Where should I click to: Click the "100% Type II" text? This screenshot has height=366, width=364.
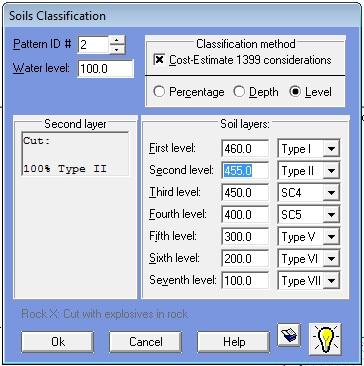point(65,169)
